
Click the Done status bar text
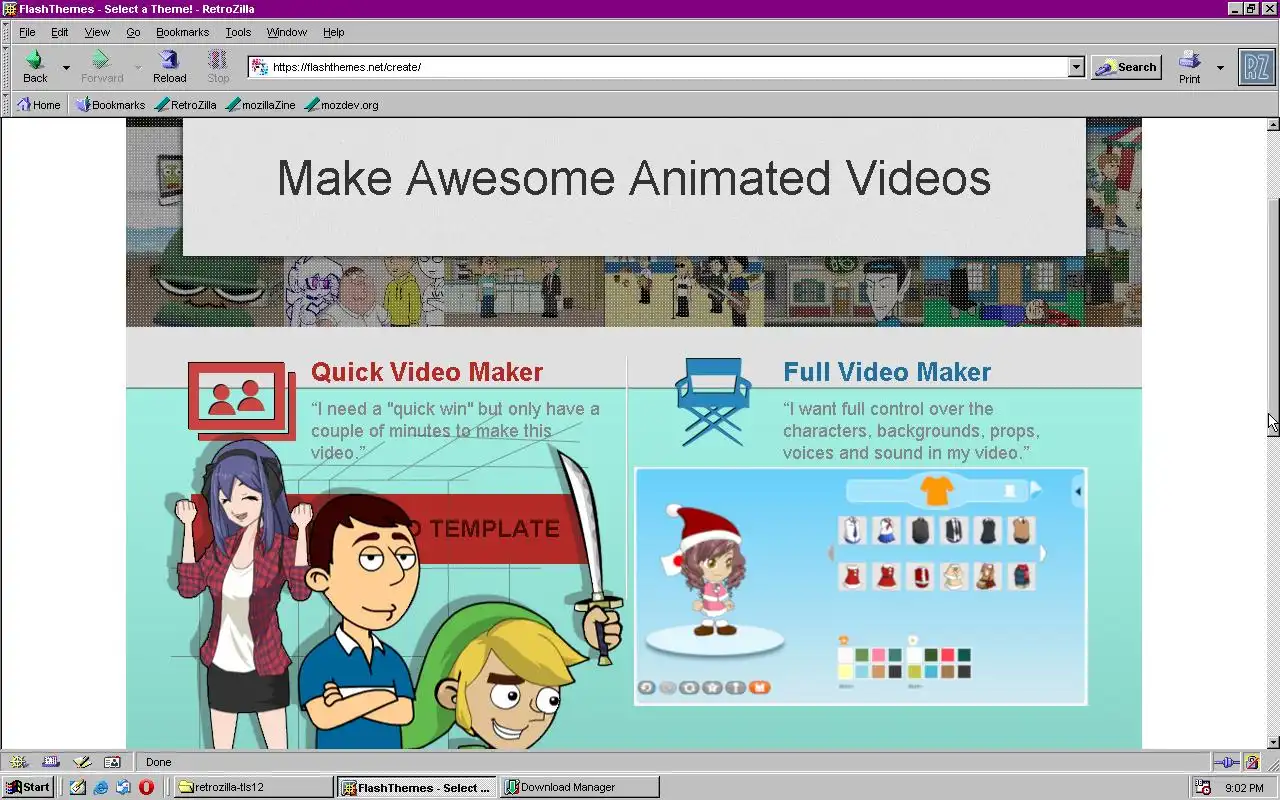tap(158, 762)
